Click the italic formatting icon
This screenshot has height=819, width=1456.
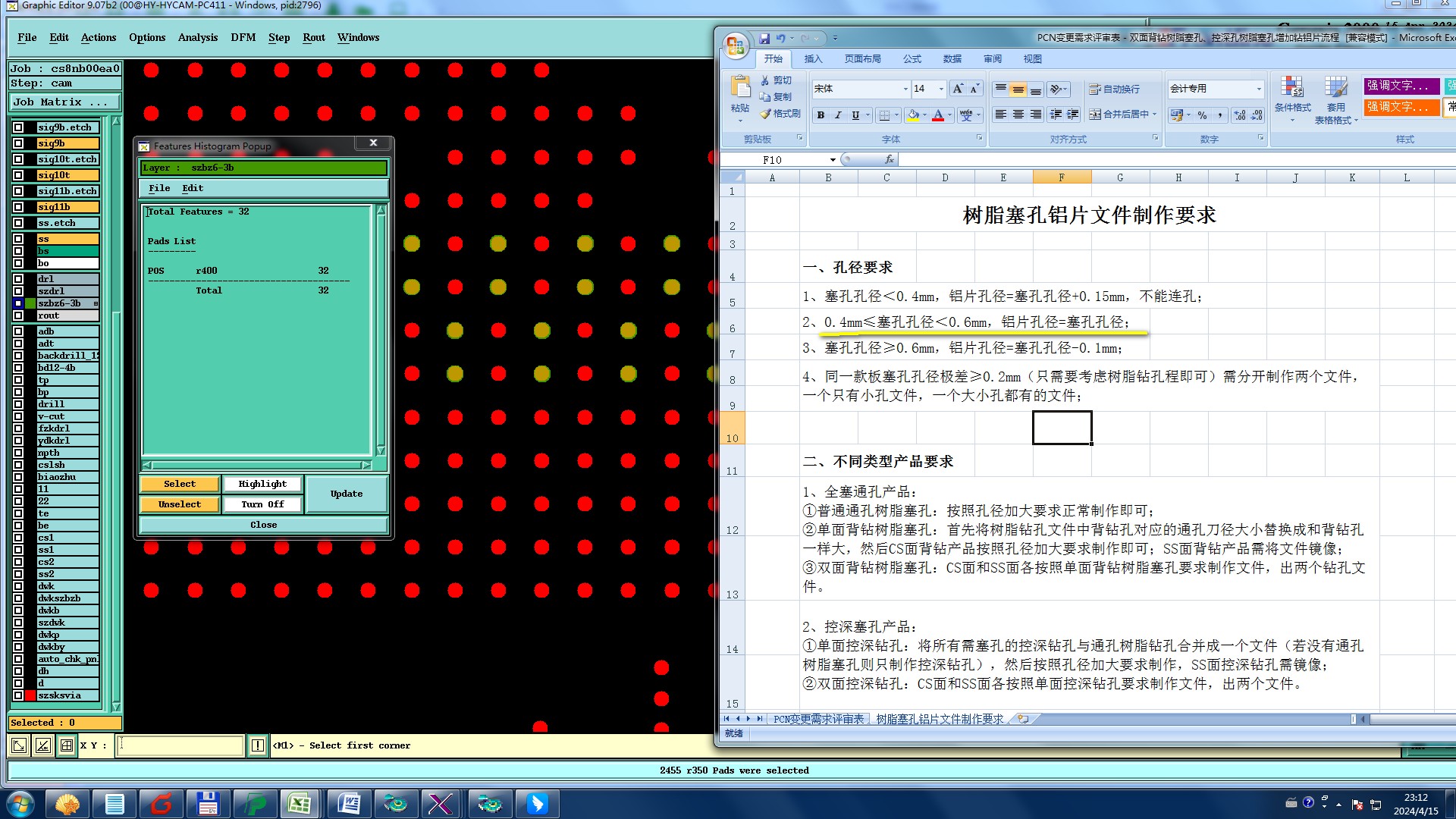(838, 115)
